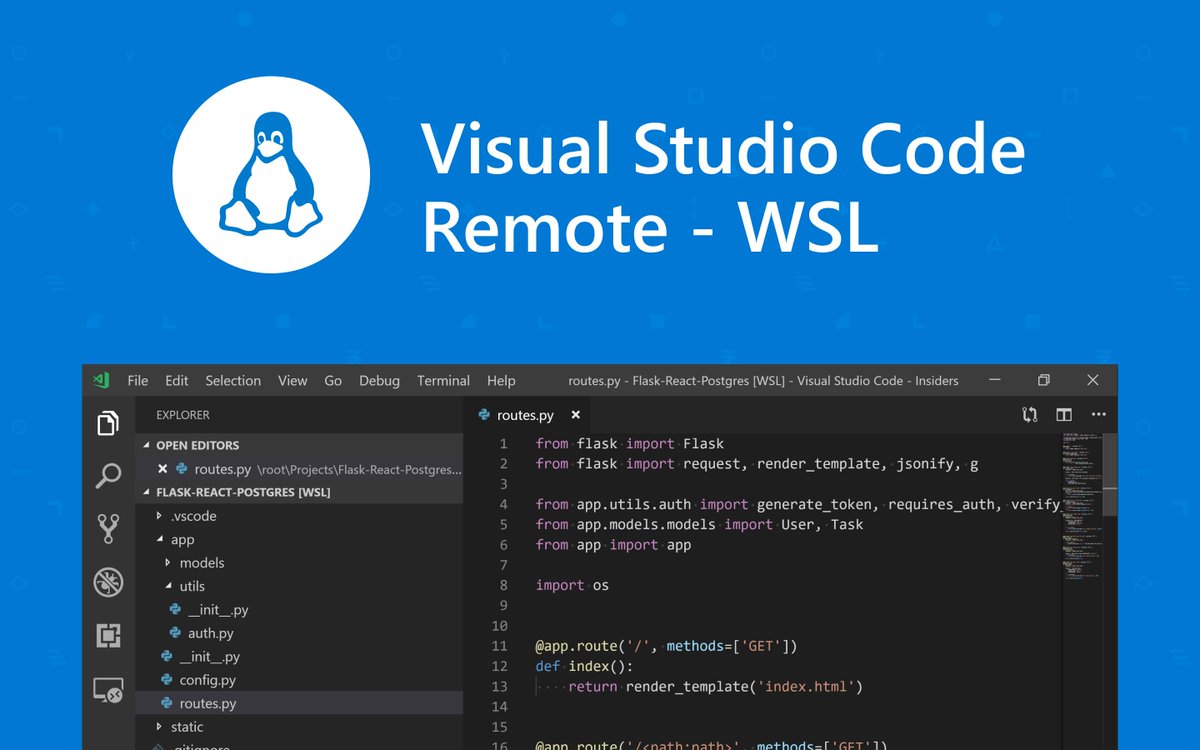The width and height of the screenshot is (1200, 750).
Task: Open the editor More Actions ellipsis
Action: (1099, 415)
